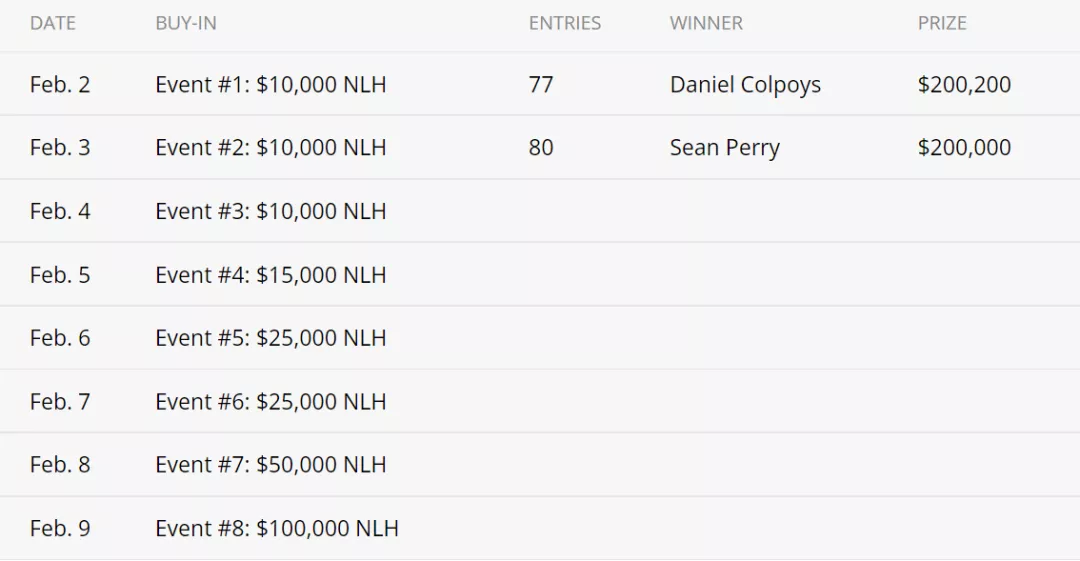1080x561 pixels.
Task: Click Event #1: $10,000 NLH entry
Action: pyautogui.click(x=271, y=85)
